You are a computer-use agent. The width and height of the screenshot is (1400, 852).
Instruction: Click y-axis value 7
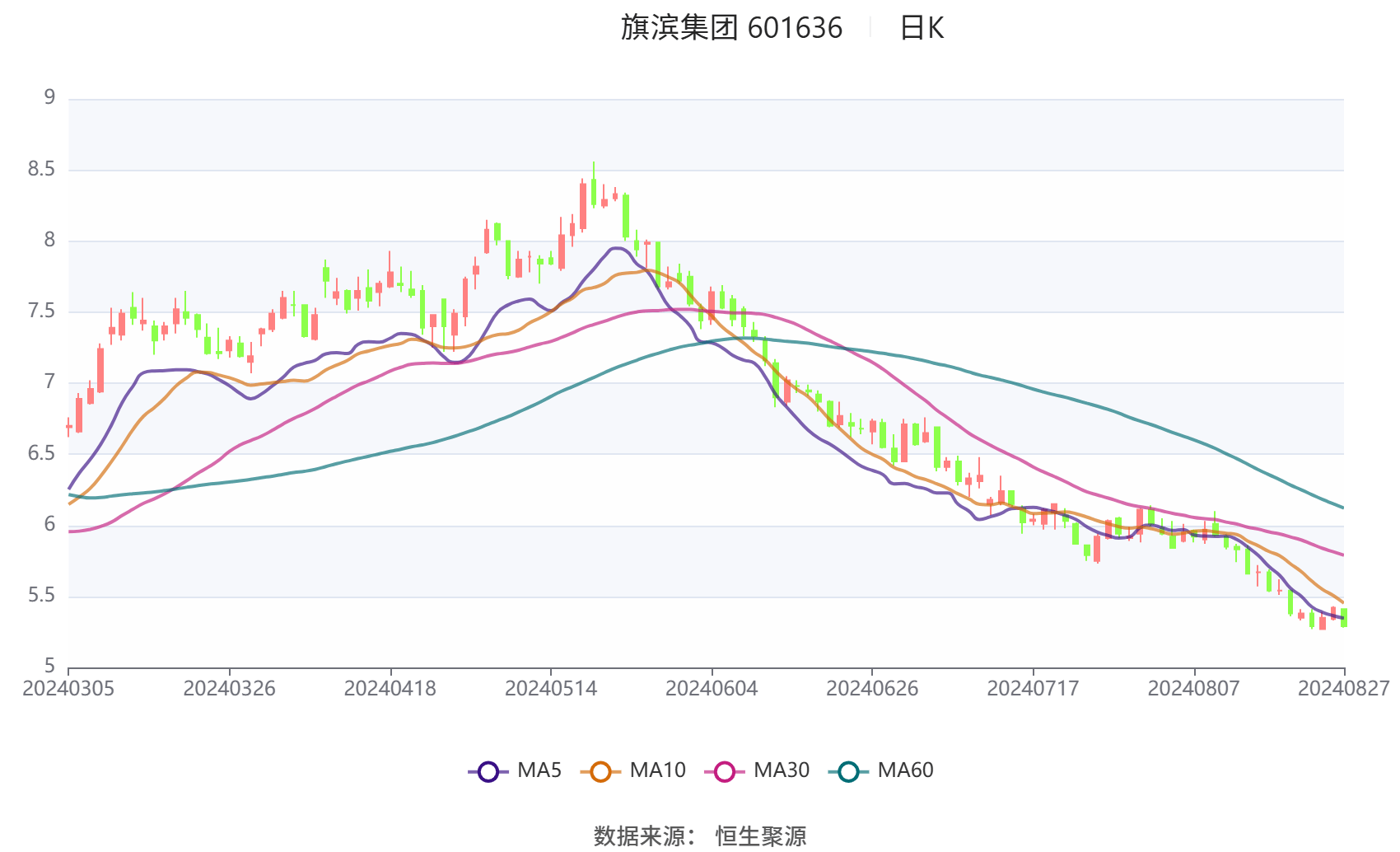(x=49, y=382)
